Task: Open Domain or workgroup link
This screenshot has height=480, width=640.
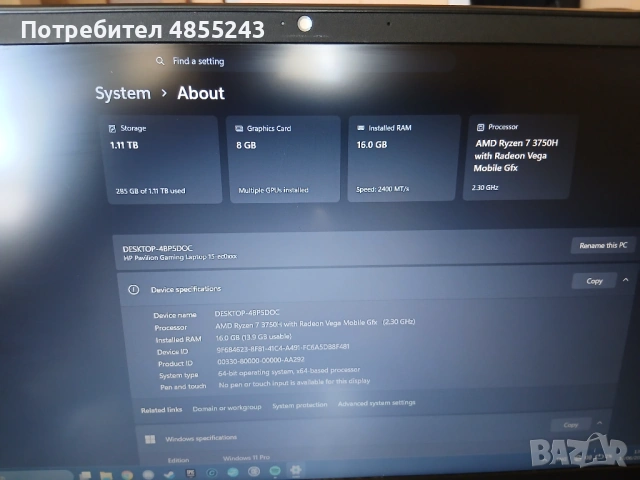Action: click(x=227, y=407)
